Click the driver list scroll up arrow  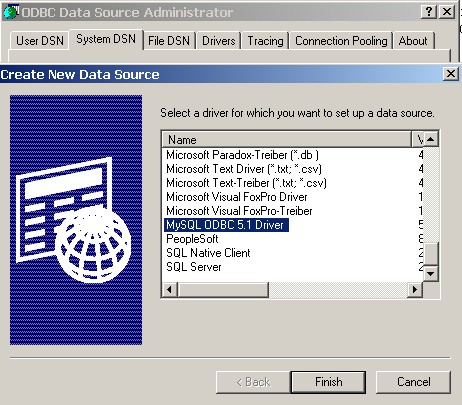(x=431, y=139)
